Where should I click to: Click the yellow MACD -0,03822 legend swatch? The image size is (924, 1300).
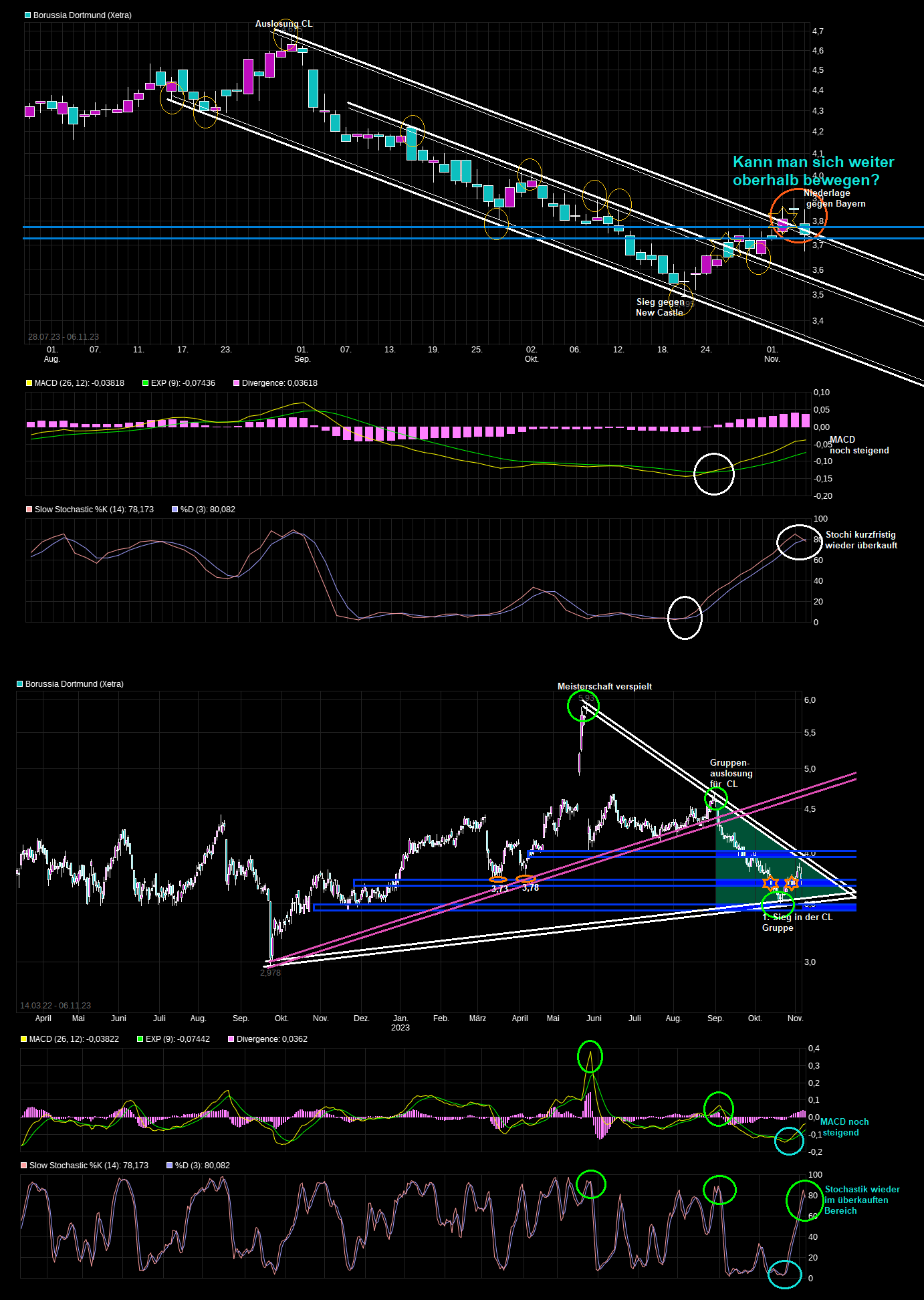[23, 1039]
